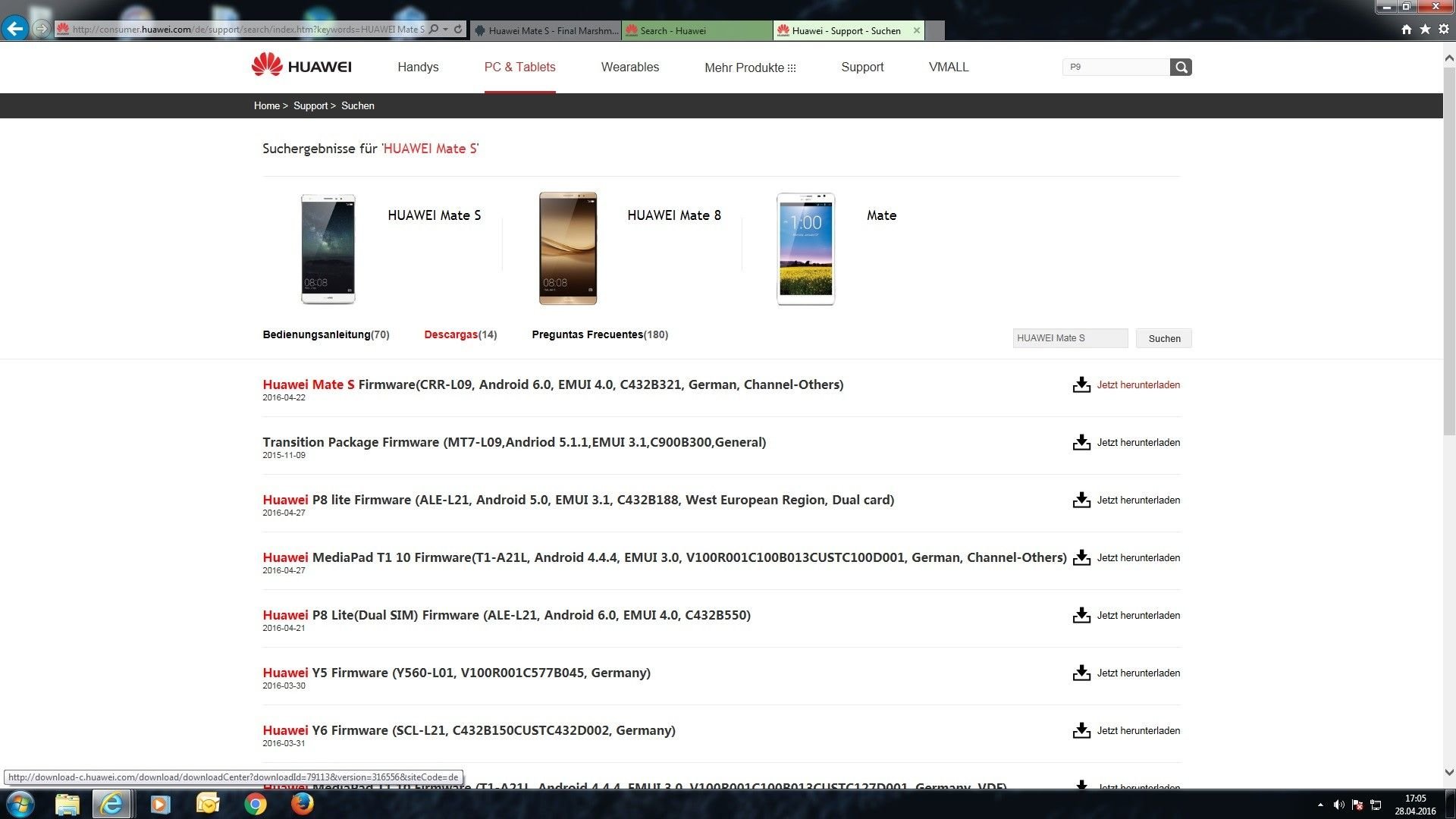
Task: Open the Windows Start button
Action: click(x=20, y=804)
